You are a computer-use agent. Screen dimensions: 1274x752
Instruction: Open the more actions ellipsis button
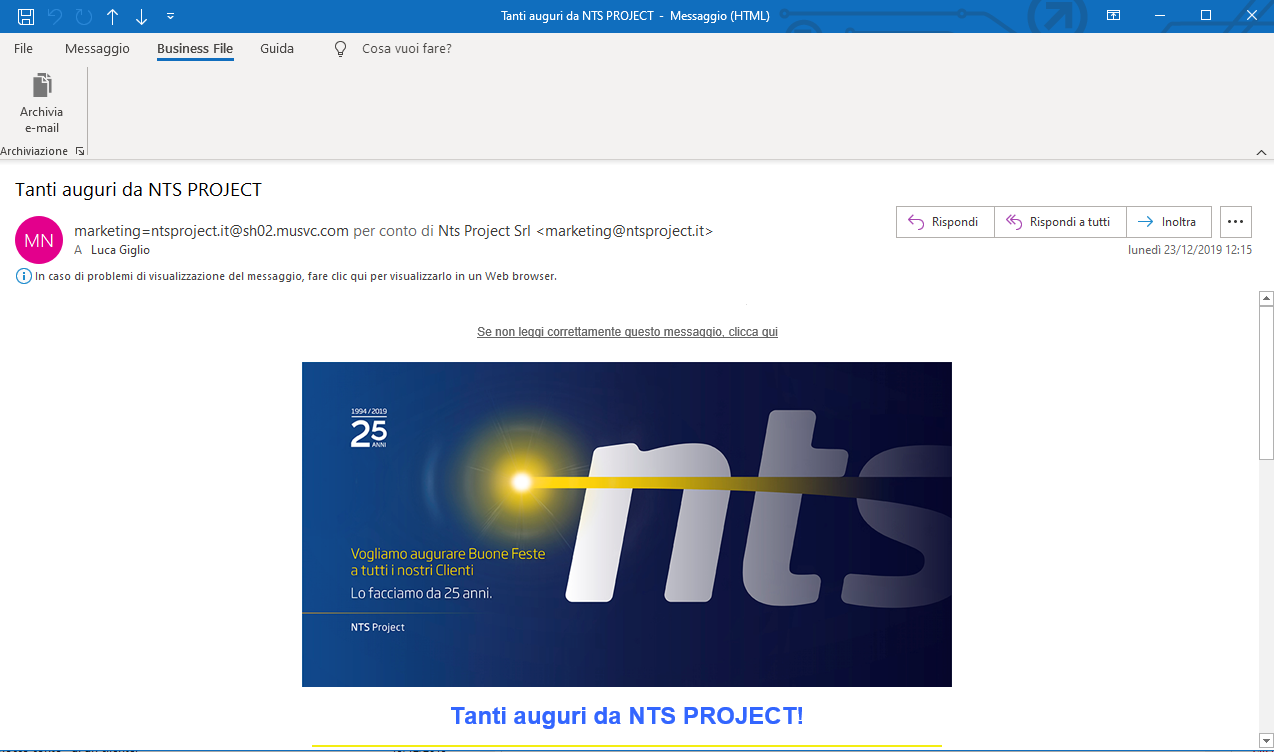[1236, 222]
